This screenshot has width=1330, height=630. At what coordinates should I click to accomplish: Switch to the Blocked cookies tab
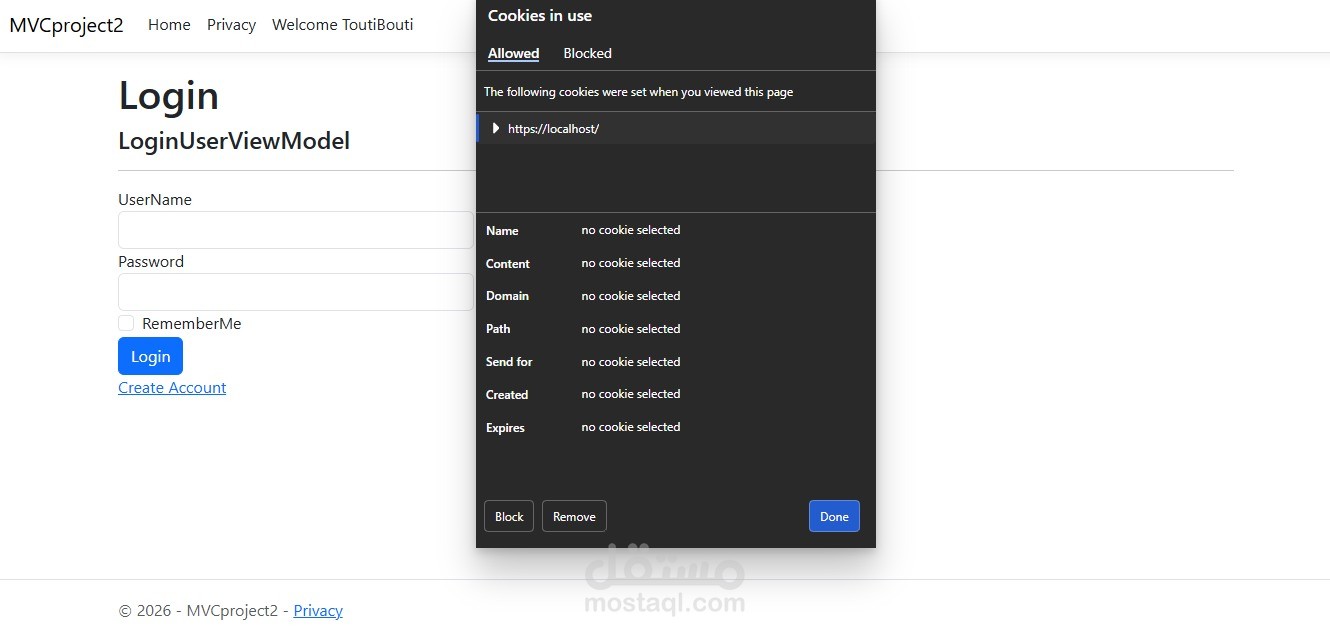click(587, 54)
